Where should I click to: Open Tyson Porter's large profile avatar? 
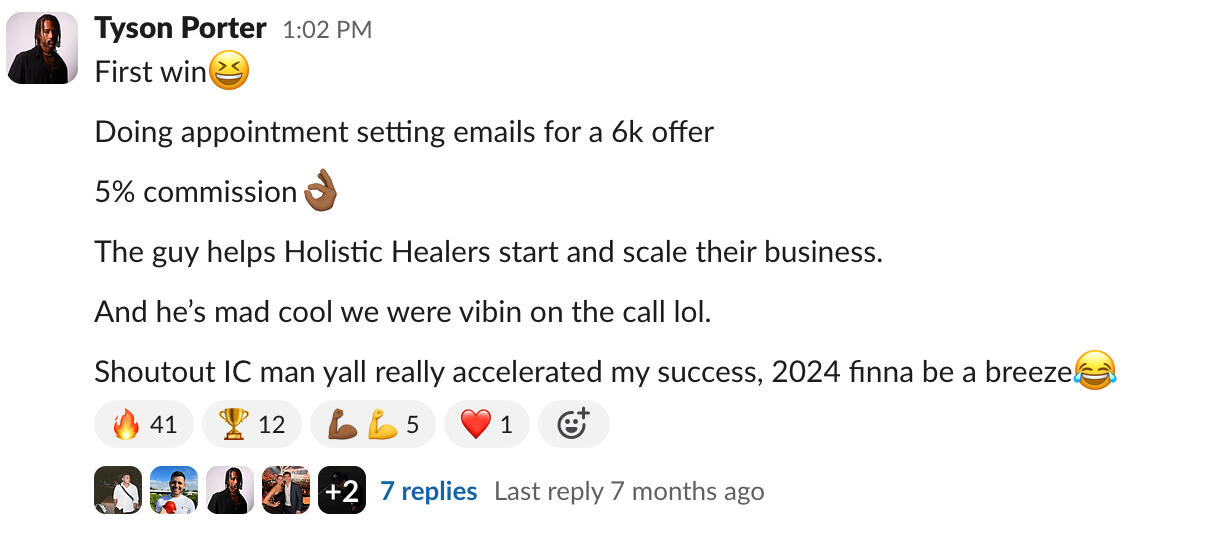pyautogui.click(x=43, y=48)
